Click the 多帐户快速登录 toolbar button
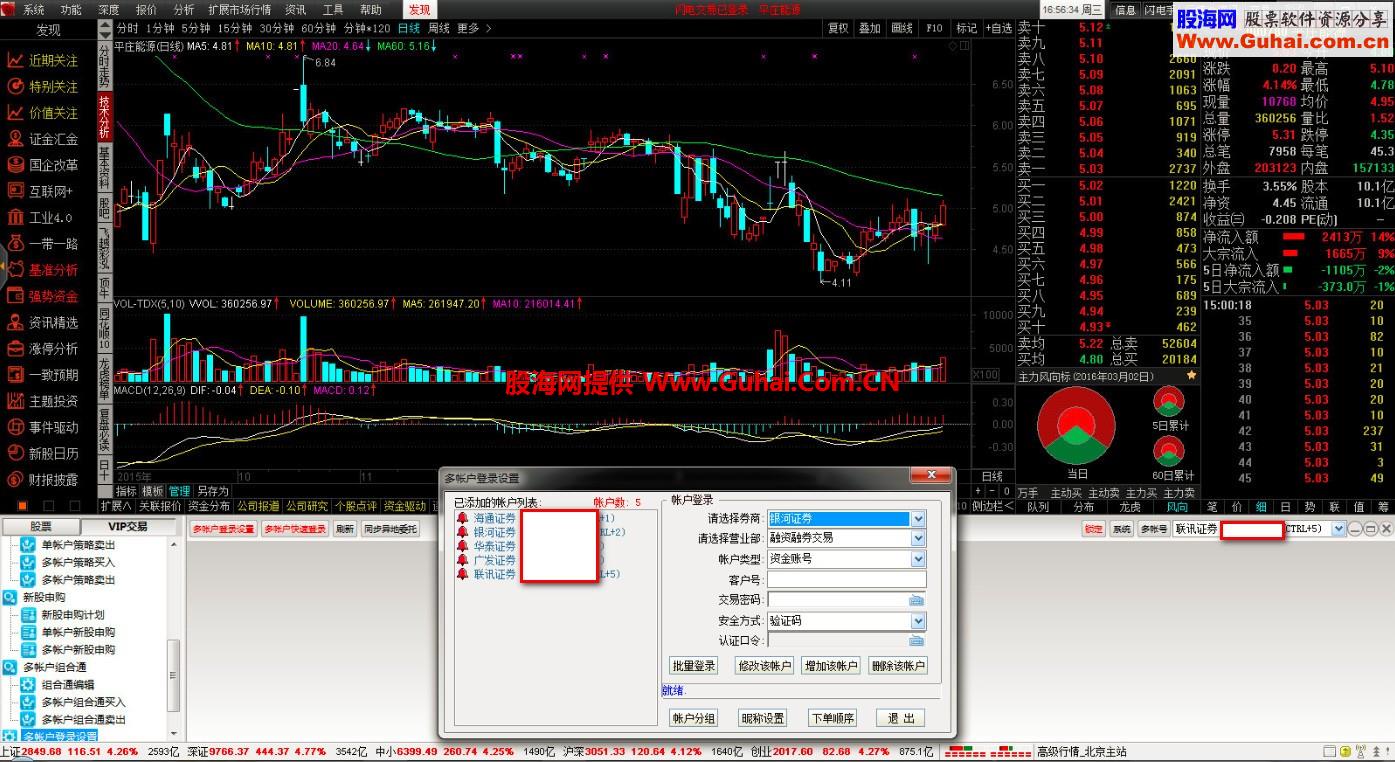This screenshot has width=1395, height=762. [x=295, y=529]
